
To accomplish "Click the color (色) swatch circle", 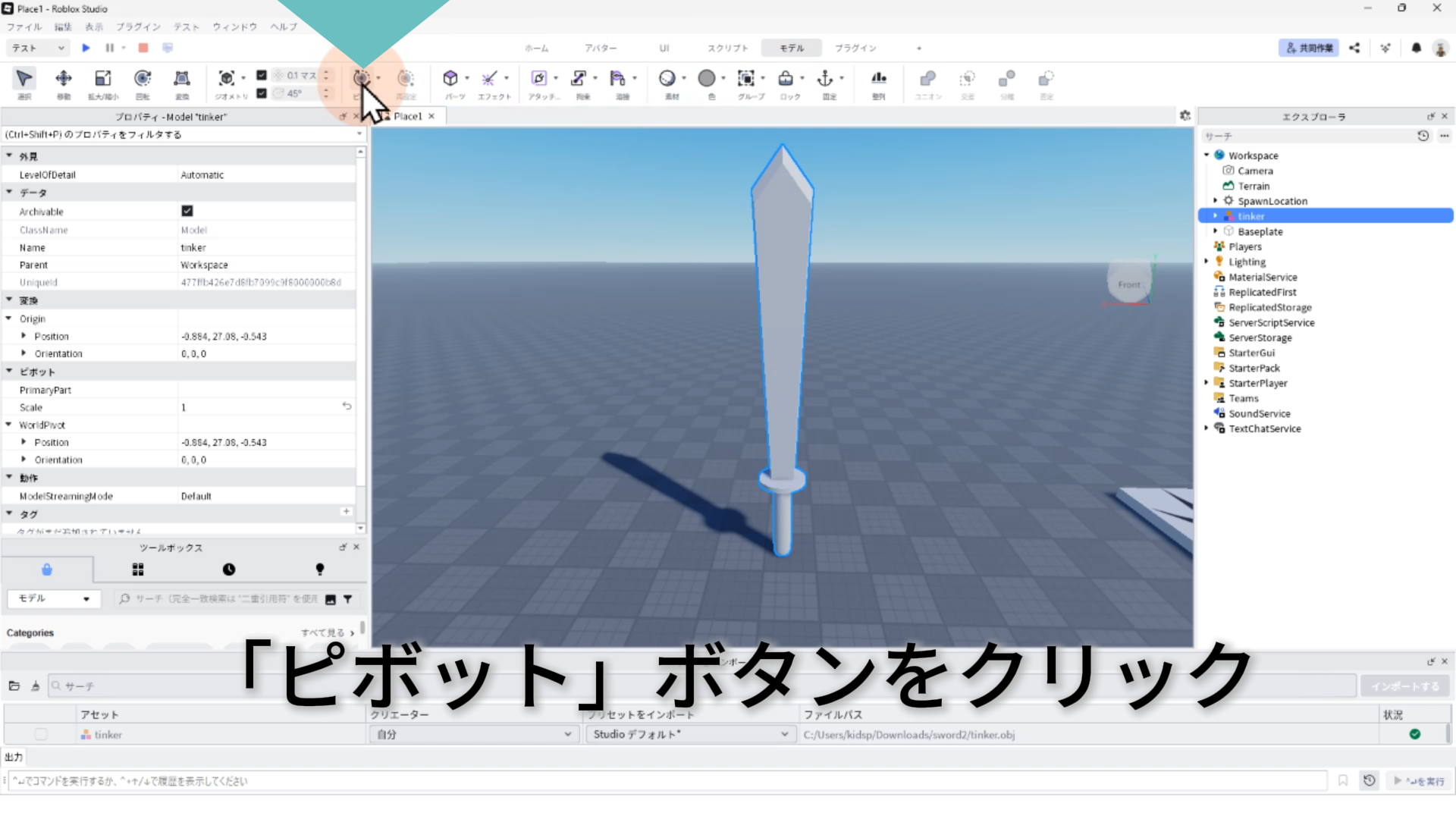I will [707, 78].
